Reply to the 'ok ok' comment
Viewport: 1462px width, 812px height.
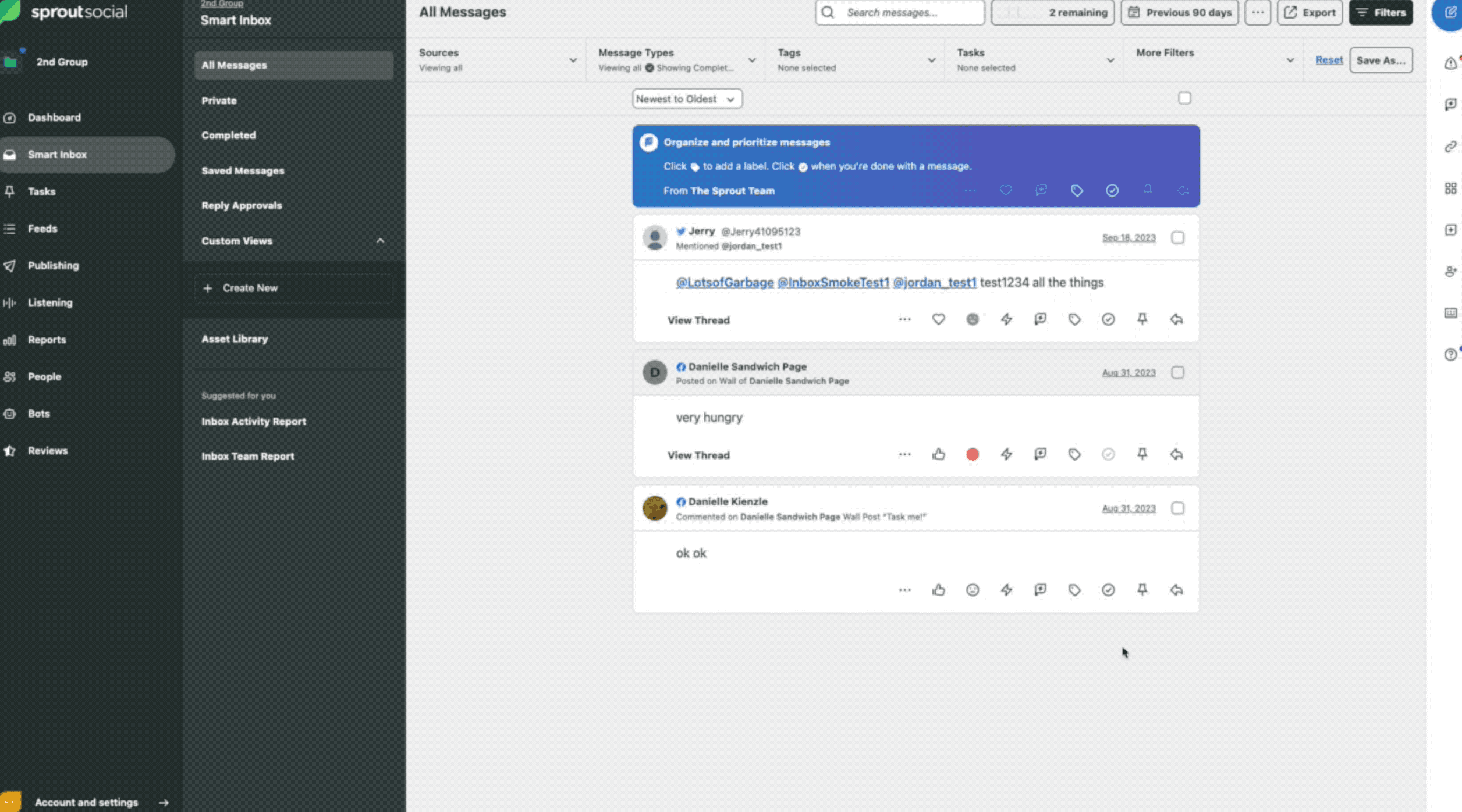point(1176,590)
